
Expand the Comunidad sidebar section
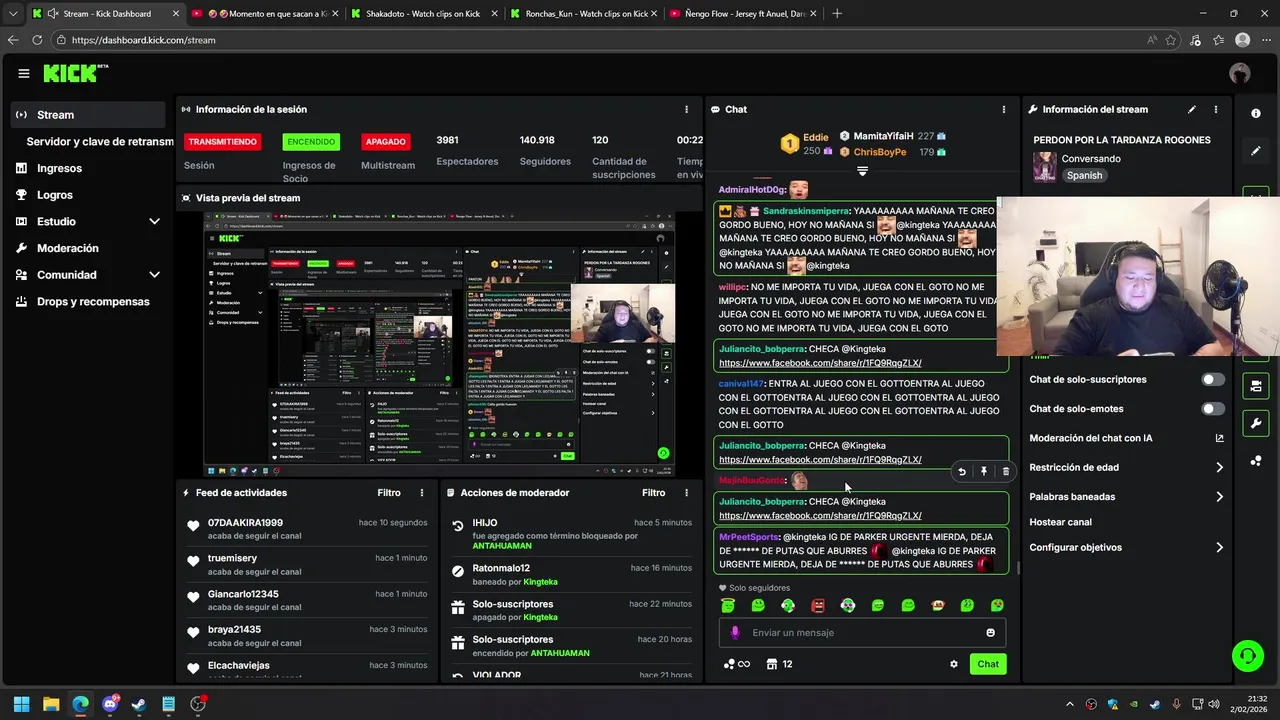pos(154,274)
